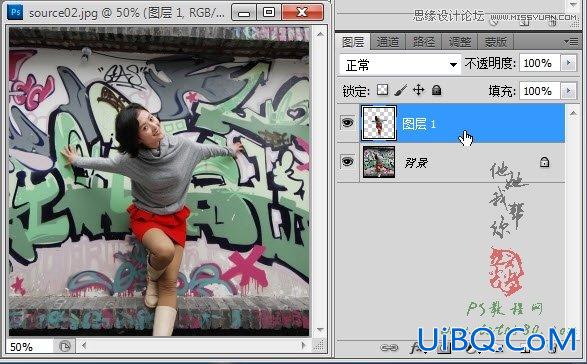Open the 填充 fill slider arrow
Viewport: 587px width, 364px height.
click(x=569, y=91)
